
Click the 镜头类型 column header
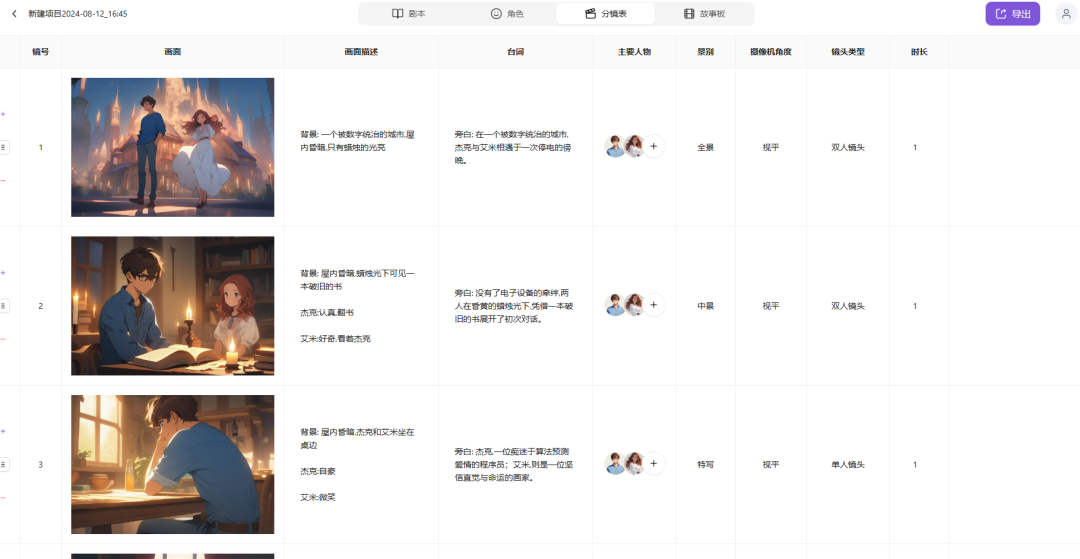tap(848, 52)
